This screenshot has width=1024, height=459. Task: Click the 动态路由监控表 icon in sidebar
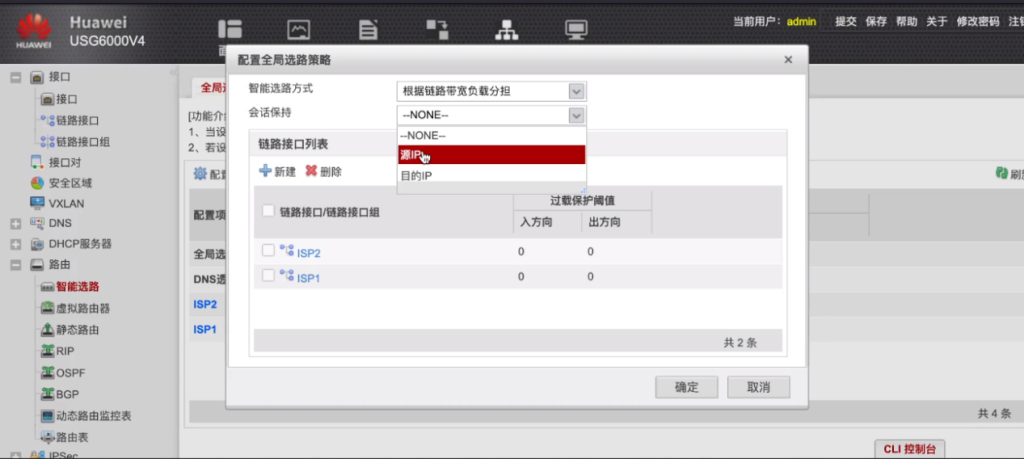click(47, 416)
